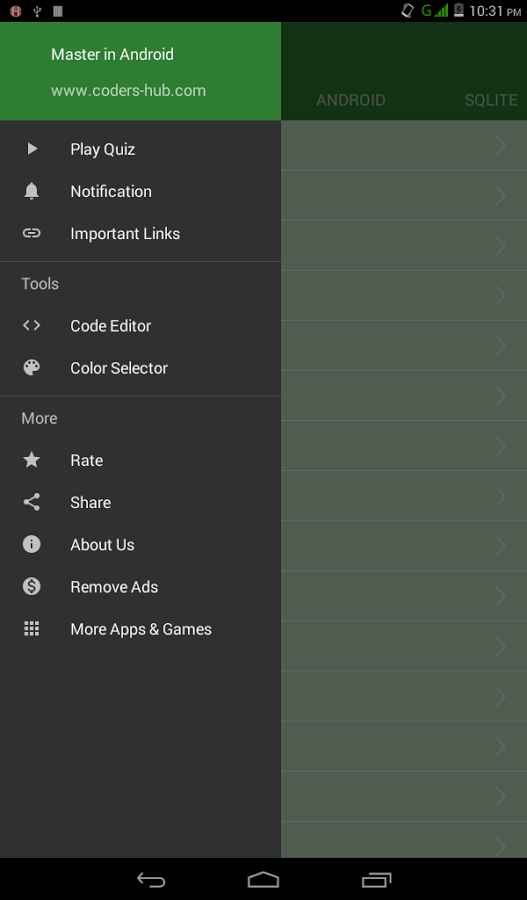Tap the Notification bell icon
This screenshot has width=527, height=900.
(x=32, y=191)
